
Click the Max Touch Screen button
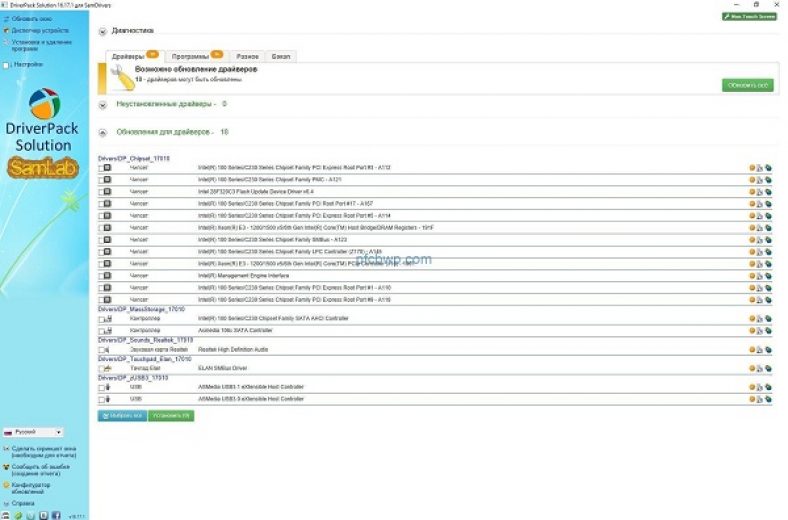[x=749, y=17]
